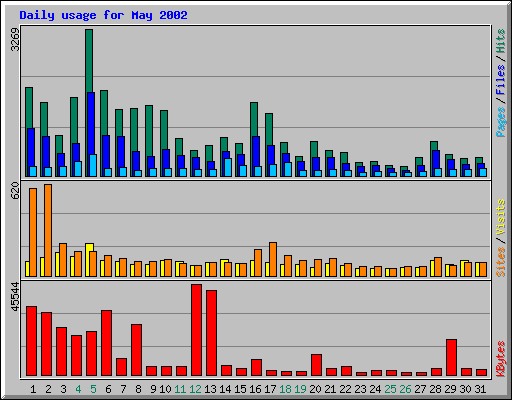512x400 pixels.
Task: Click the KBytes legend label
Action: coord(500,359)
